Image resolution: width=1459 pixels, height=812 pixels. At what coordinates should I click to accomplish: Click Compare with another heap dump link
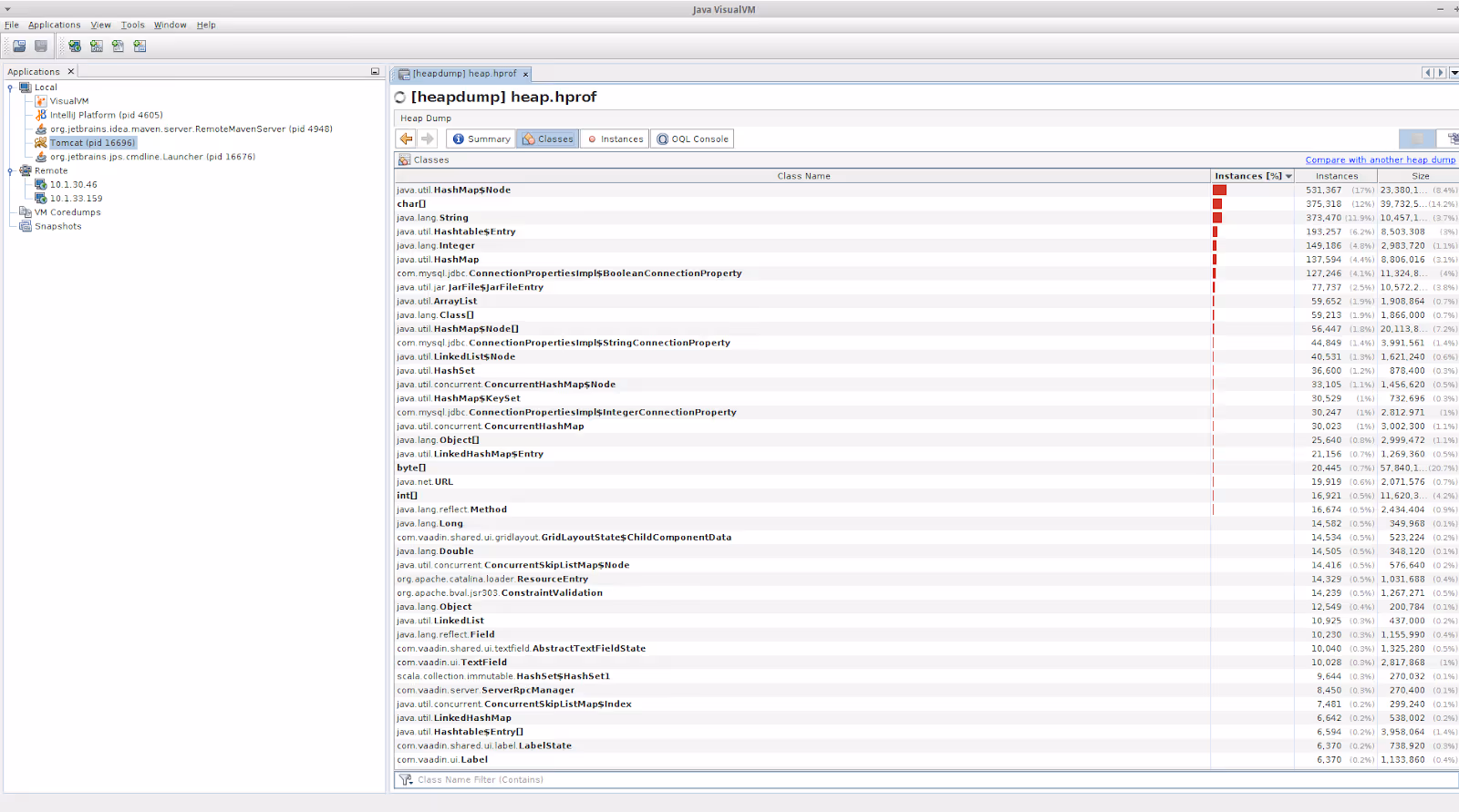click(1380, 159)
